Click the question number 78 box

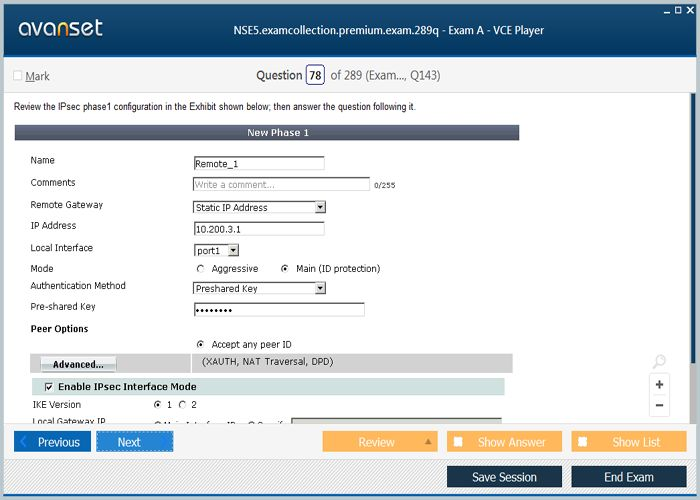(315, 76)
